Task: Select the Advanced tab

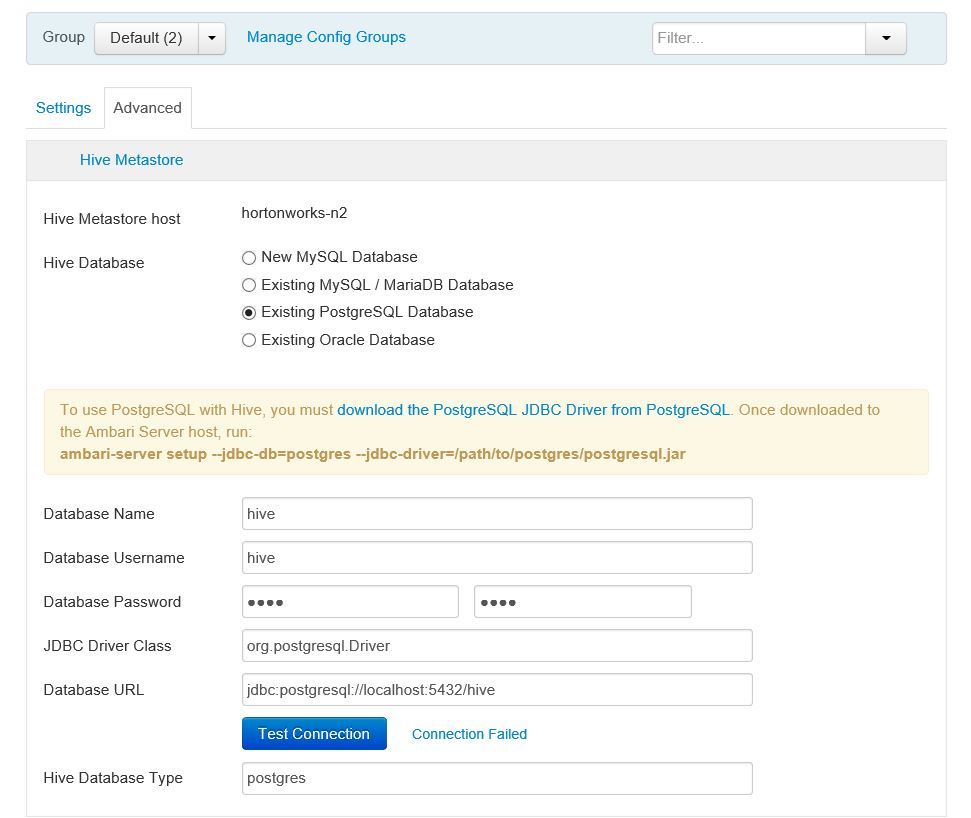Action: pyautogui.click(x=147, y=108)
